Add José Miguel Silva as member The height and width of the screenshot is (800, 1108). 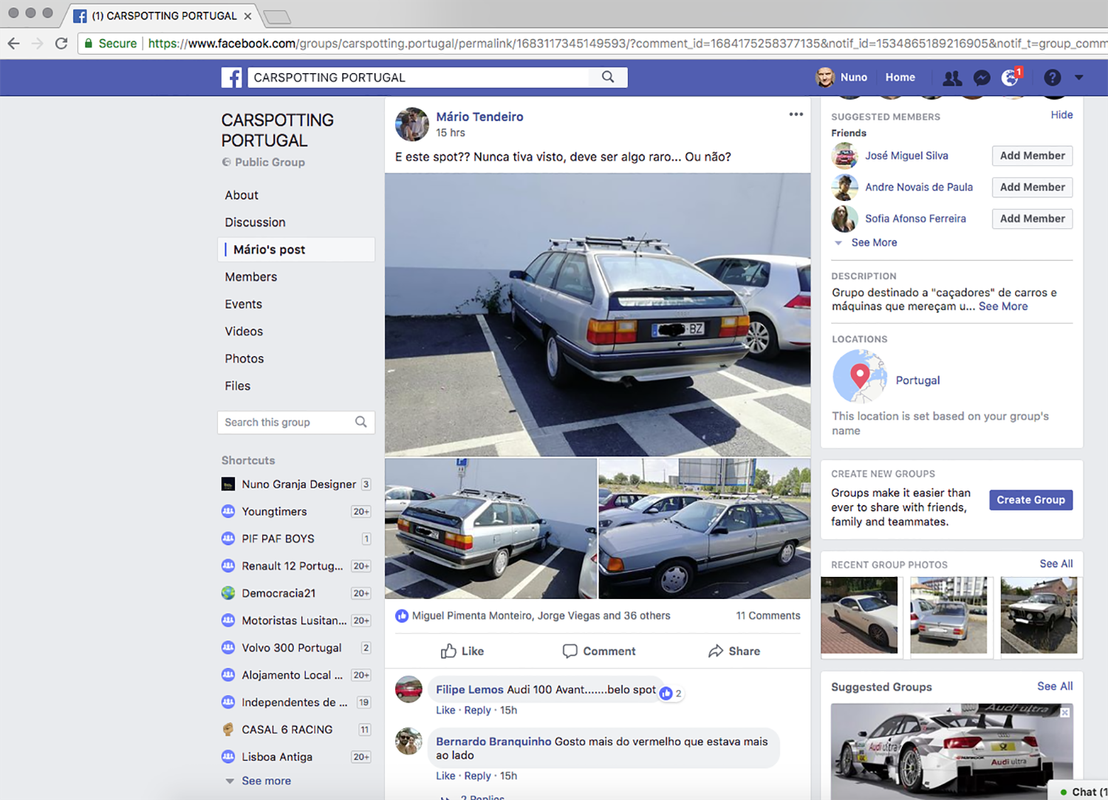(x=1032, y=155)
